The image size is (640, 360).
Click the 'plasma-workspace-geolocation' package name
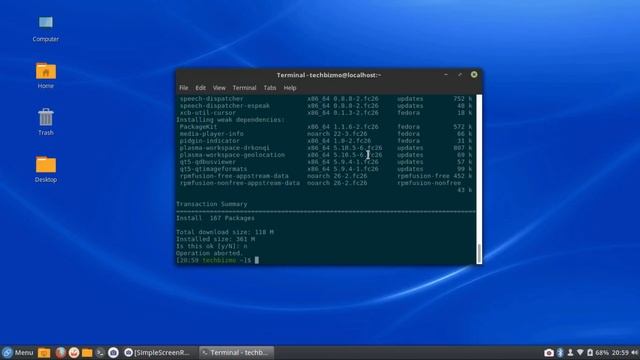pyautogui.click(x=232, y=155)
